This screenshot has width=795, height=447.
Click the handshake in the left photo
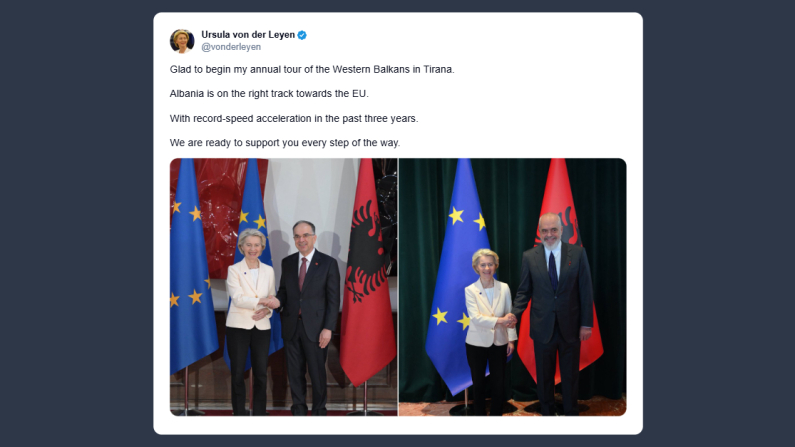269,304
